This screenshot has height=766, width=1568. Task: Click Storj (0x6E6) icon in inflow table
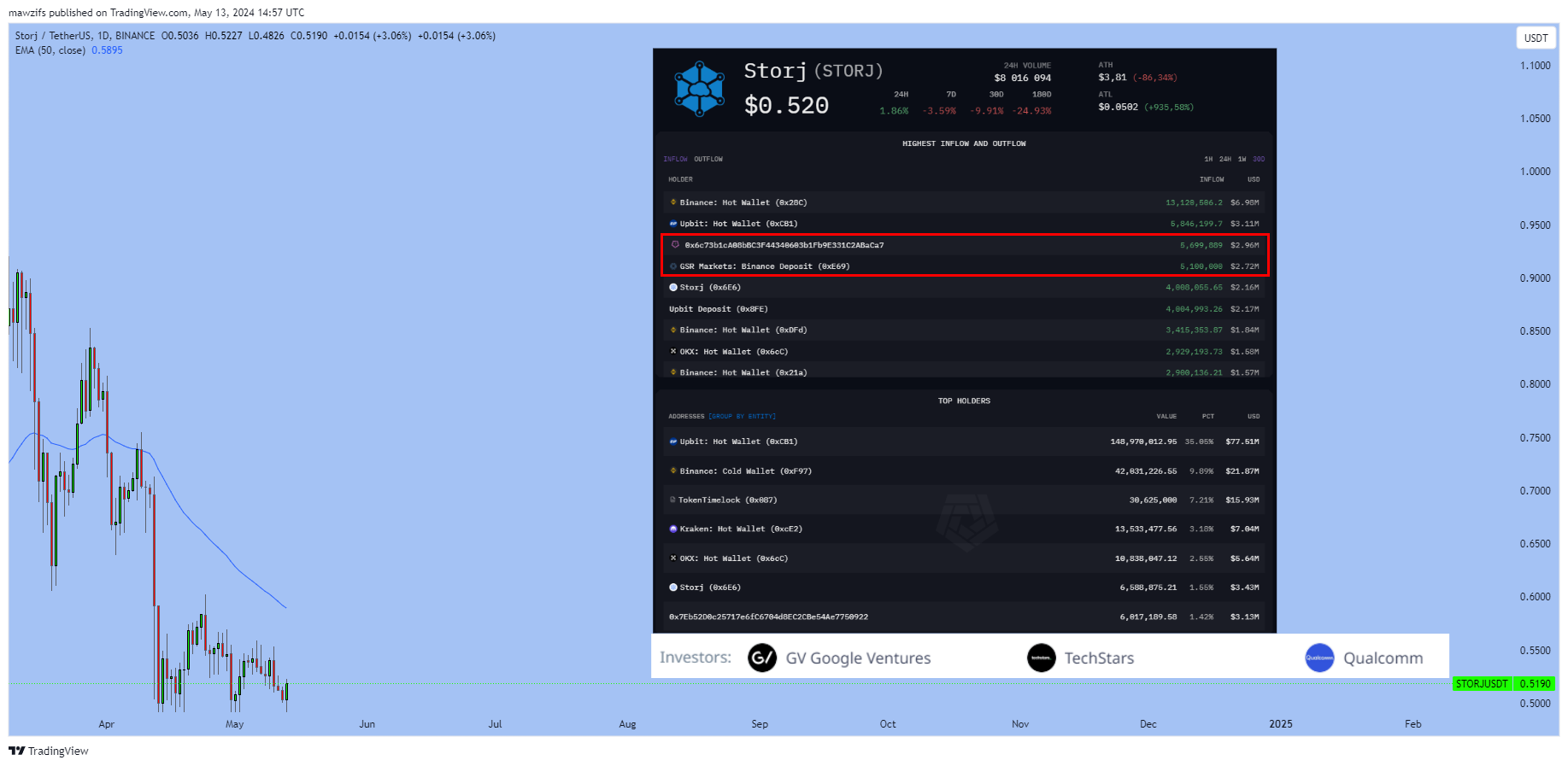673,288
